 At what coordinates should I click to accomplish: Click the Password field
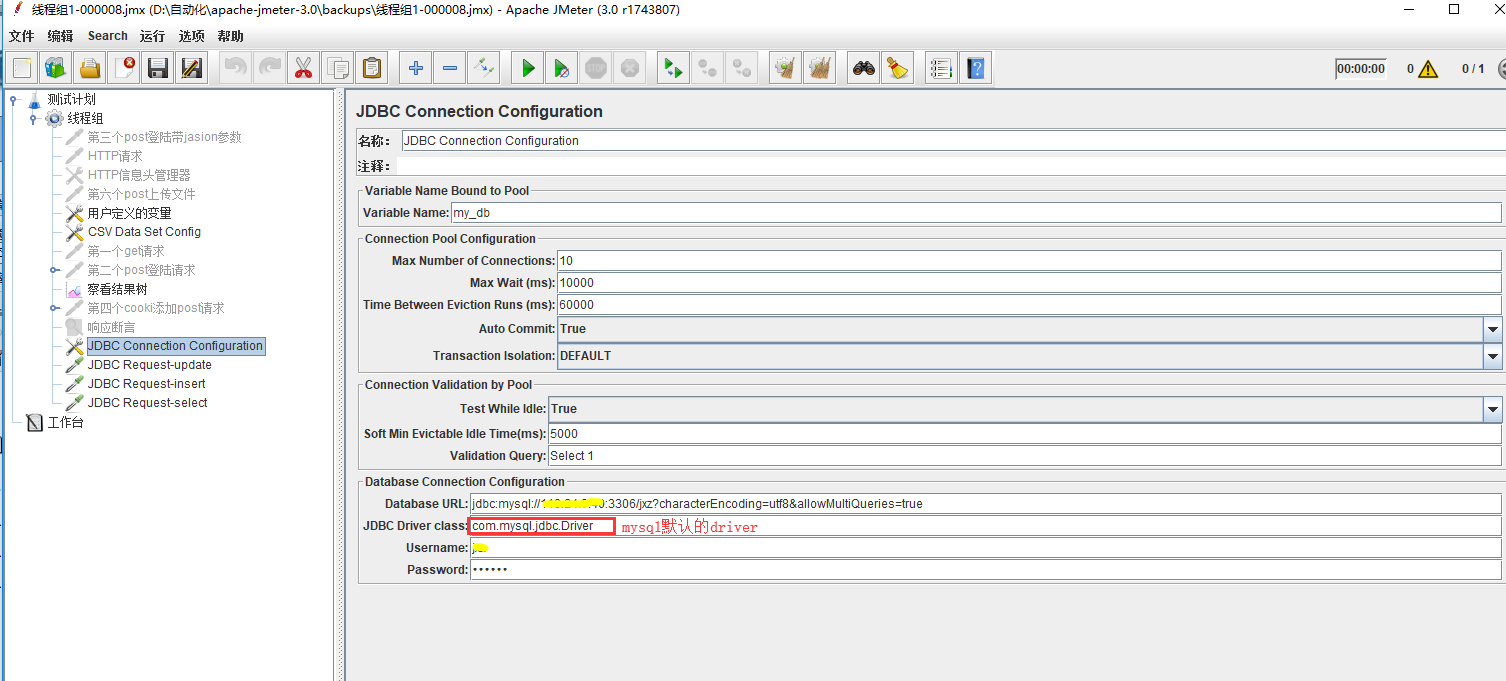tap(985, 570)
